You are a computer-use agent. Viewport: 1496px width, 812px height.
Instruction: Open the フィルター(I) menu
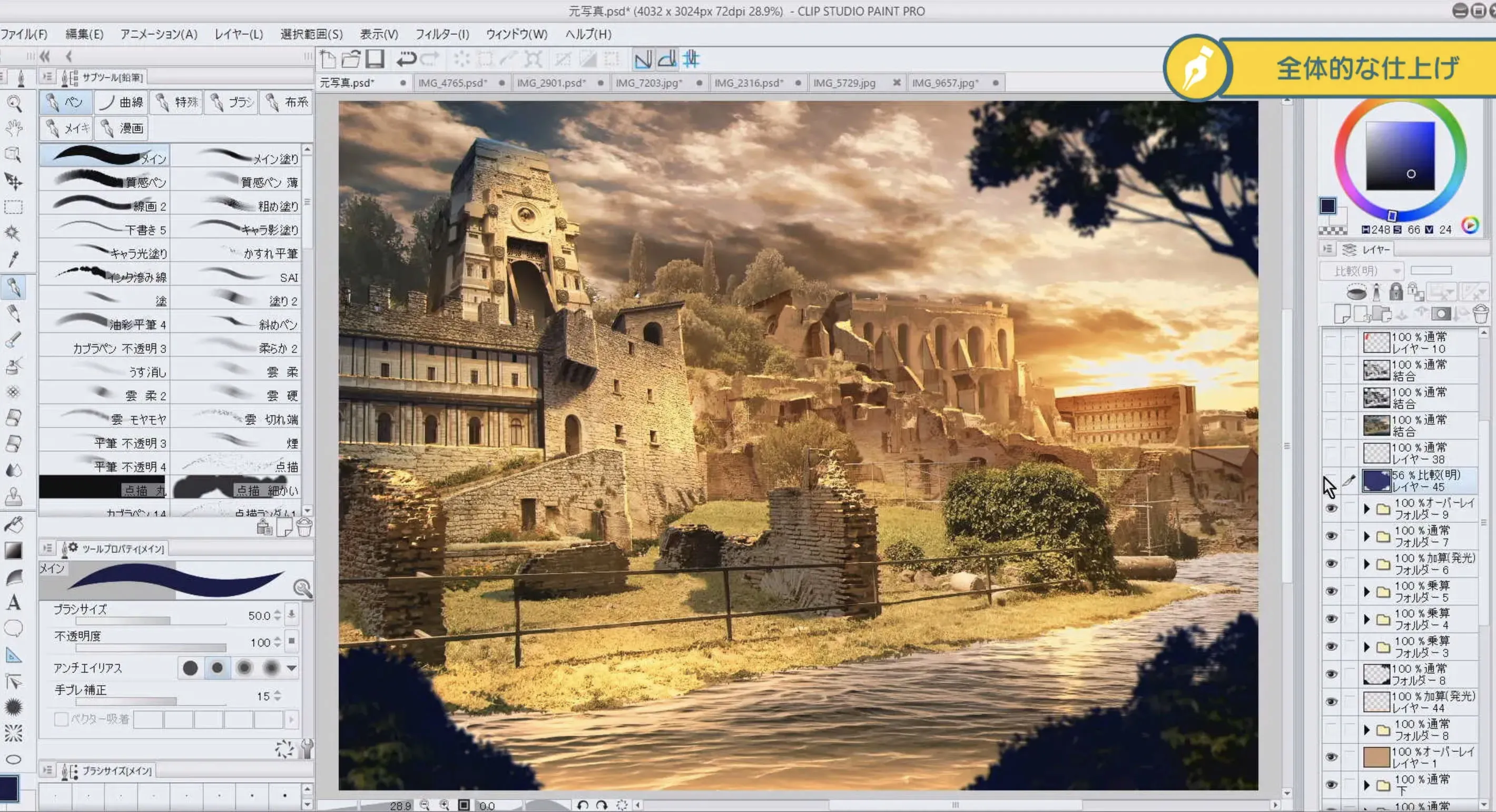(x=441, y=34)
